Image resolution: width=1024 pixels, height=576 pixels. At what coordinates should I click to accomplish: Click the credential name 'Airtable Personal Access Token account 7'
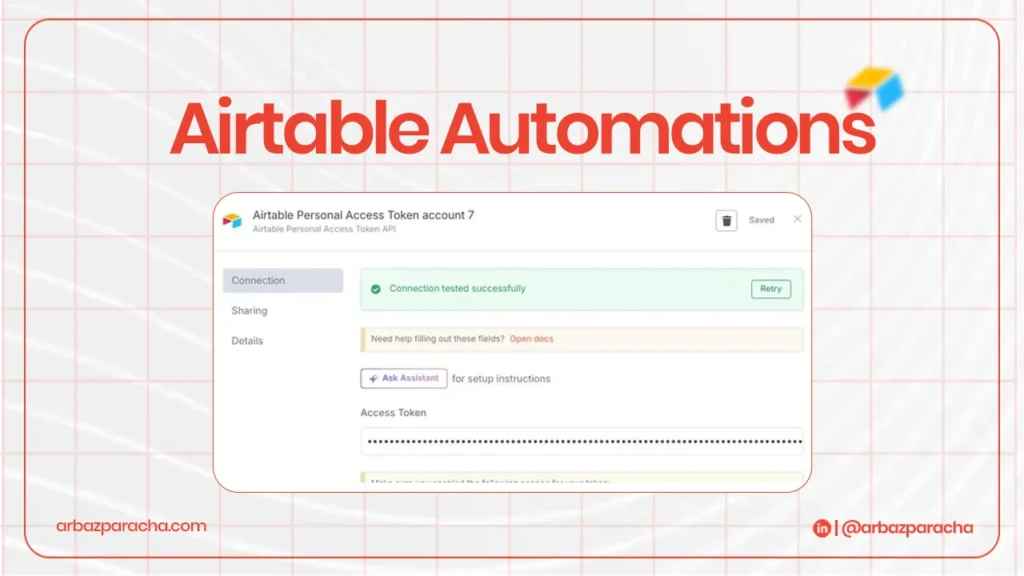(x=363, y=215)
